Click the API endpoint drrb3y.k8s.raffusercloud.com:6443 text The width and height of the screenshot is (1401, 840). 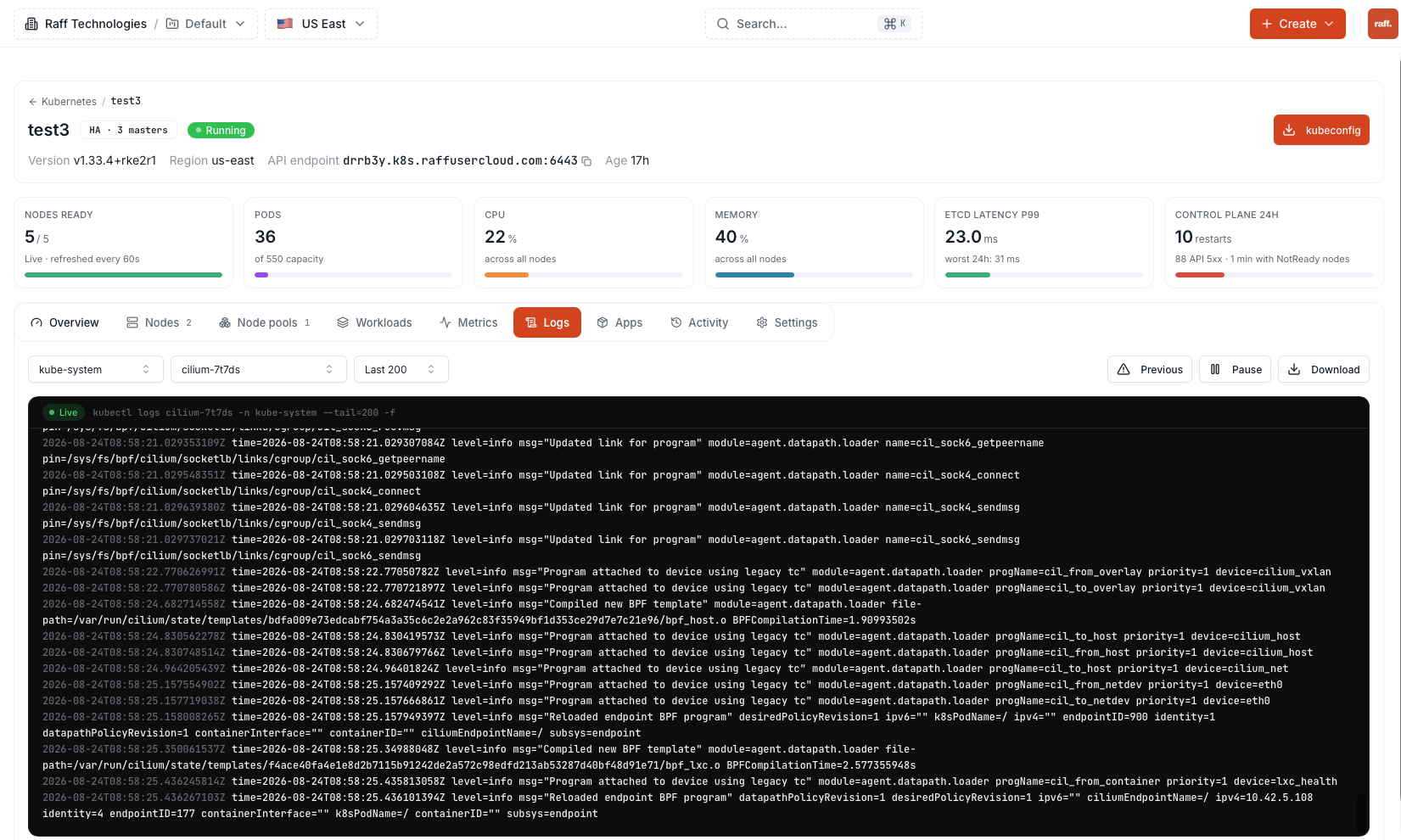pos(460,161)
